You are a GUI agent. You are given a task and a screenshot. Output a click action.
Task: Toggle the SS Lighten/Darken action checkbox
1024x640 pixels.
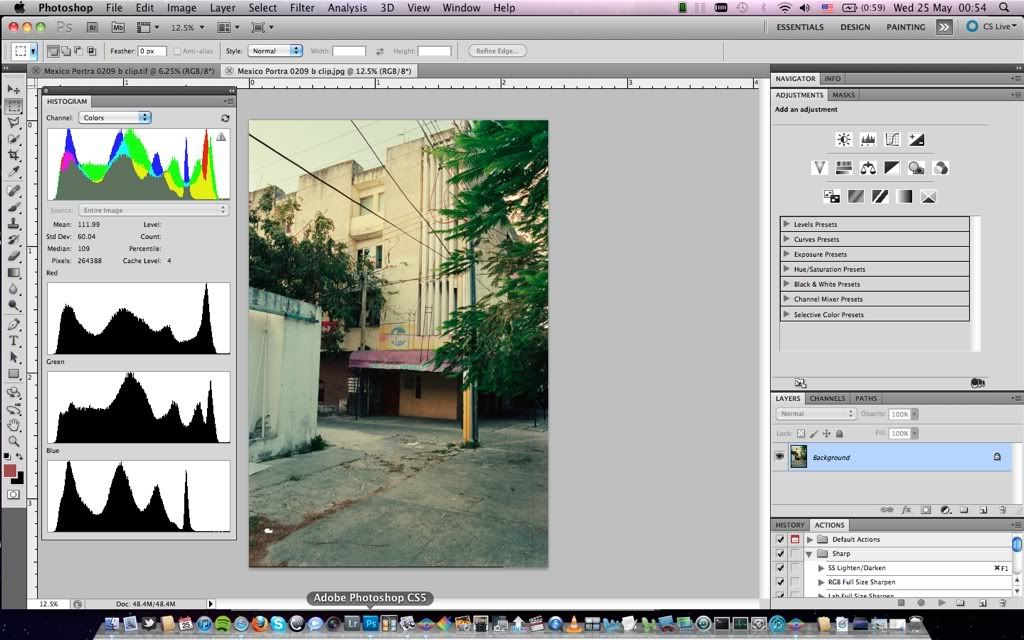pos(780,568)
